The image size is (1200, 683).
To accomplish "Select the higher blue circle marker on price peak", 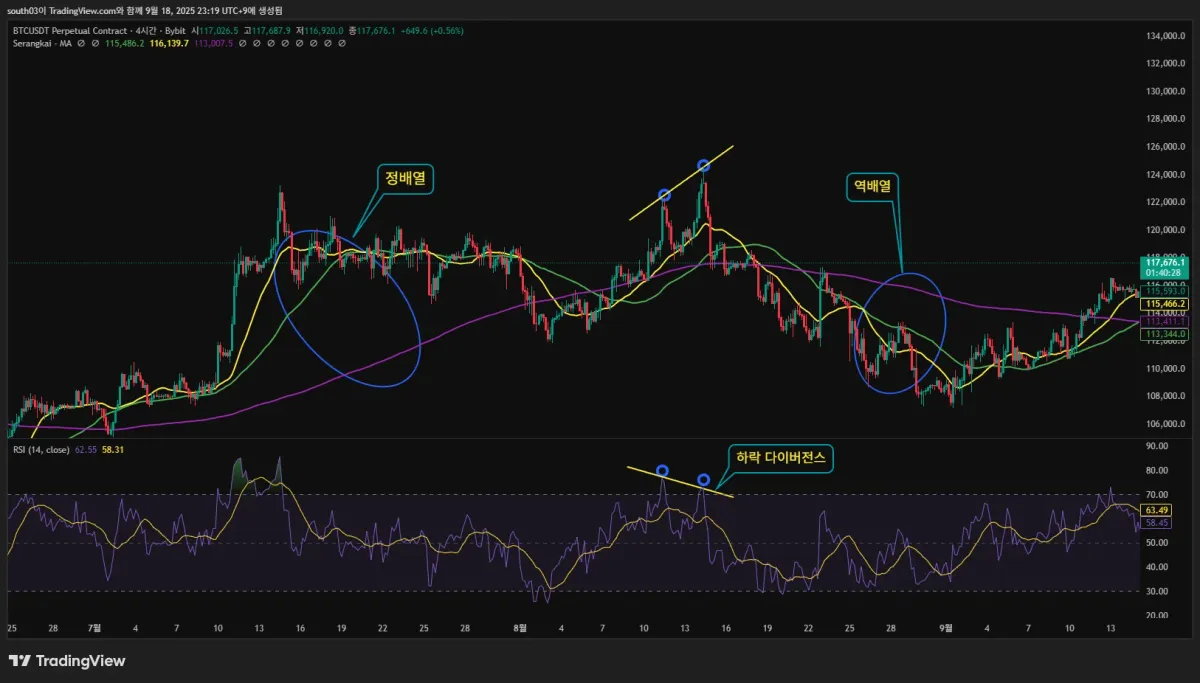I will tap(703, 165).
